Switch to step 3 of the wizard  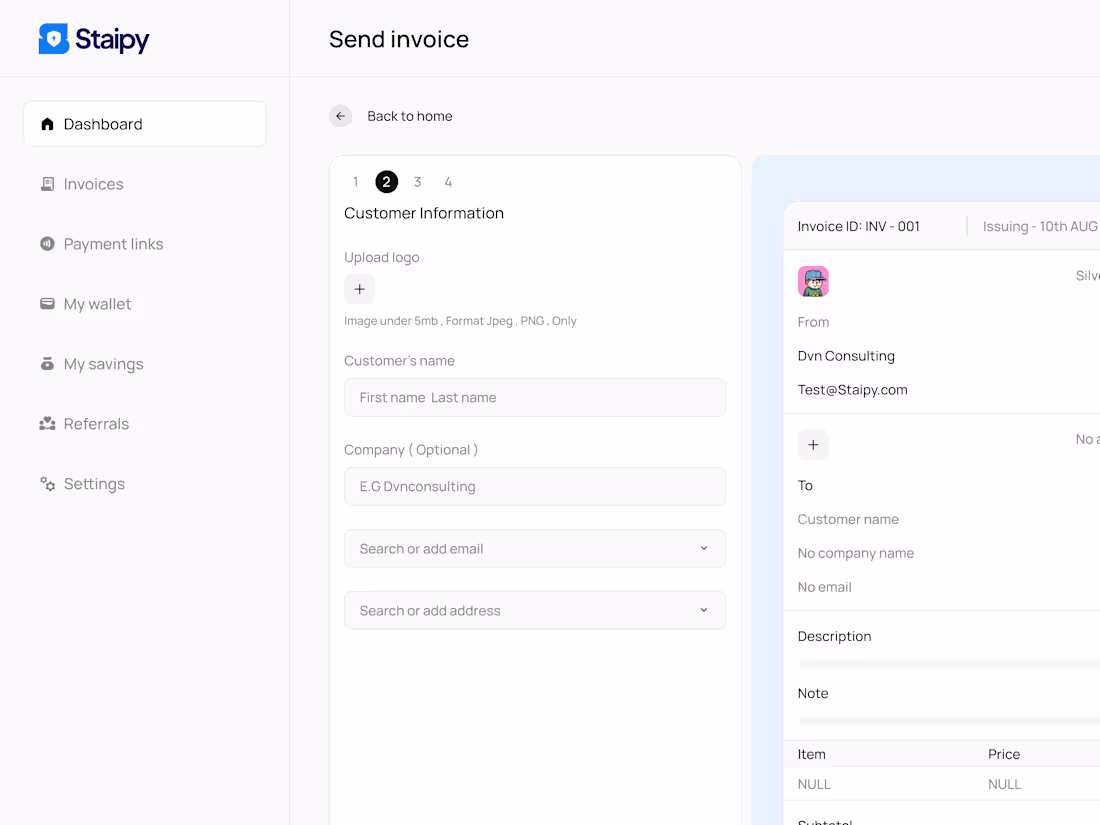pyautogui.click(x=417, y=182)
